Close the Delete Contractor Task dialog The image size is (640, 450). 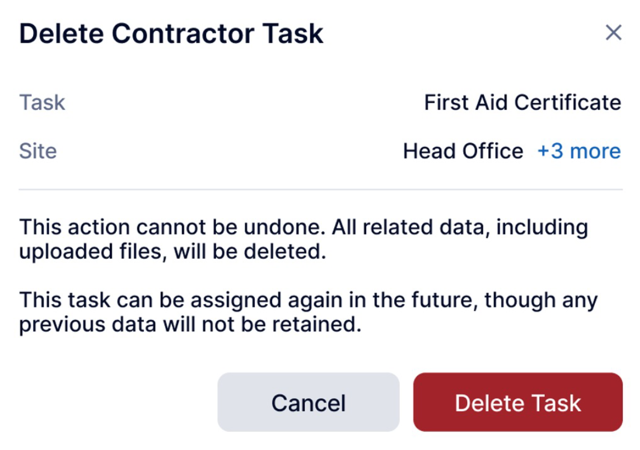pos(613,33)
